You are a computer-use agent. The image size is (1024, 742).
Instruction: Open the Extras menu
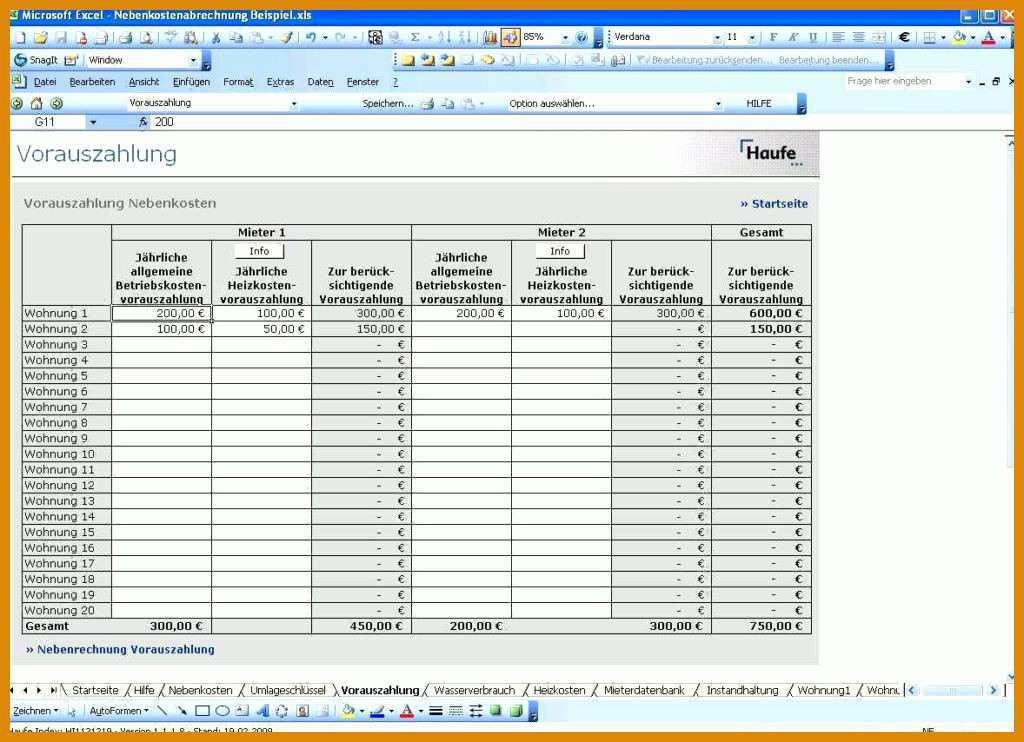[x=280, y=82]
